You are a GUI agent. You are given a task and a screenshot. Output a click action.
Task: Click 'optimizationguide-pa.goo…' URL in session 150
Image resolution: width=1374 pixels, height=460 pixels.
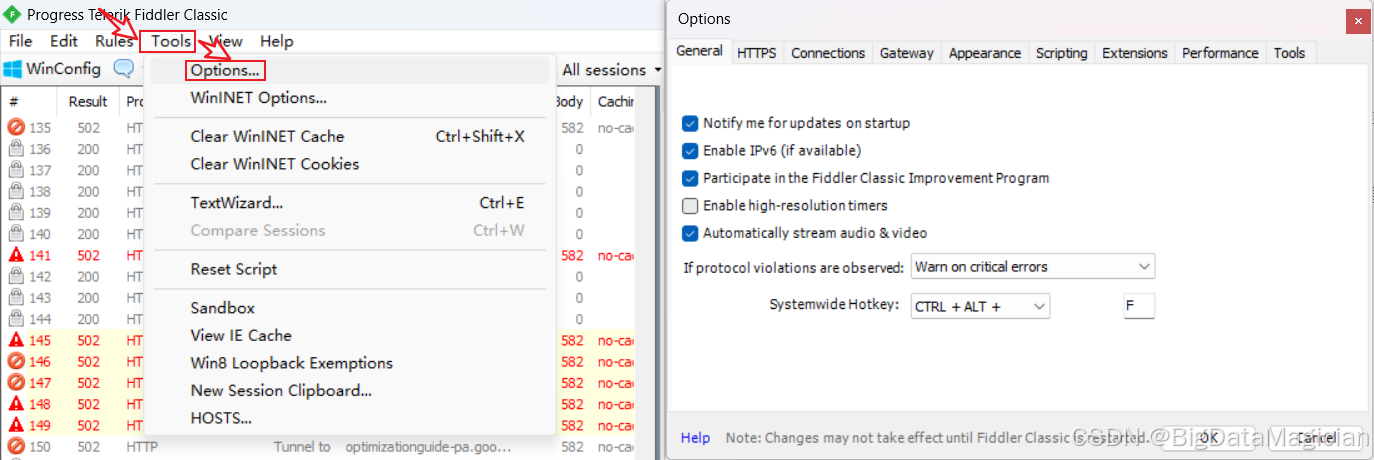(x=428, y=447)
